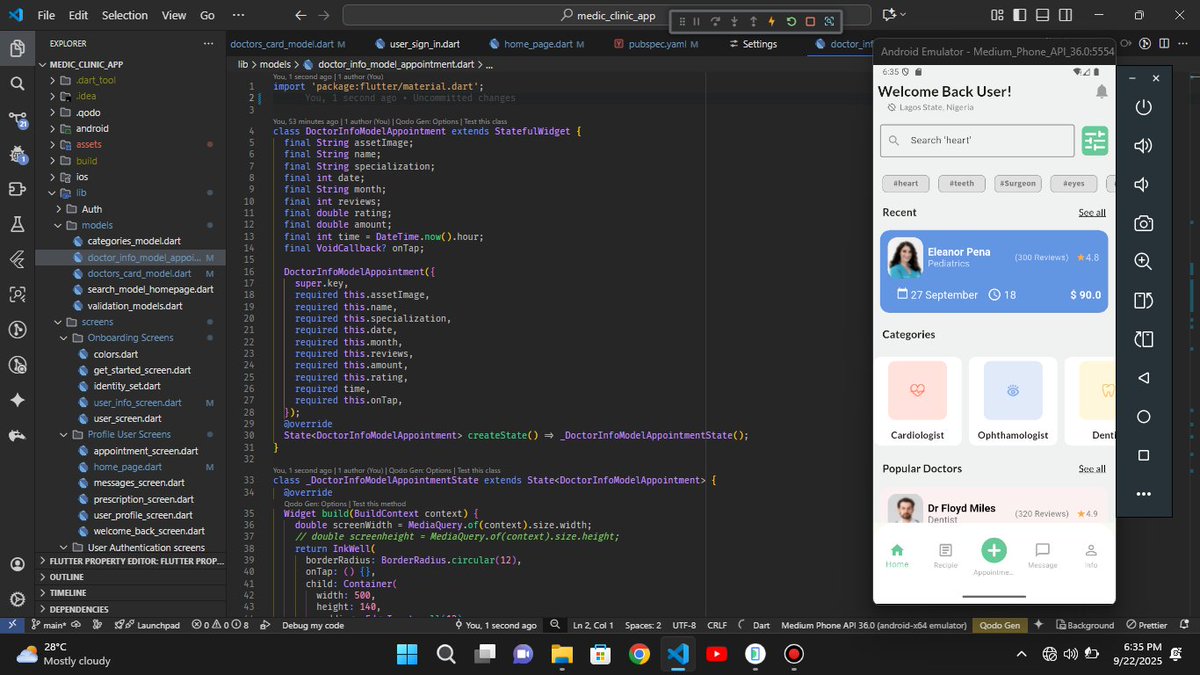Click Qodo Gen in the status bar
This screenshot has height=675, width=1200.
point(1000,625)
